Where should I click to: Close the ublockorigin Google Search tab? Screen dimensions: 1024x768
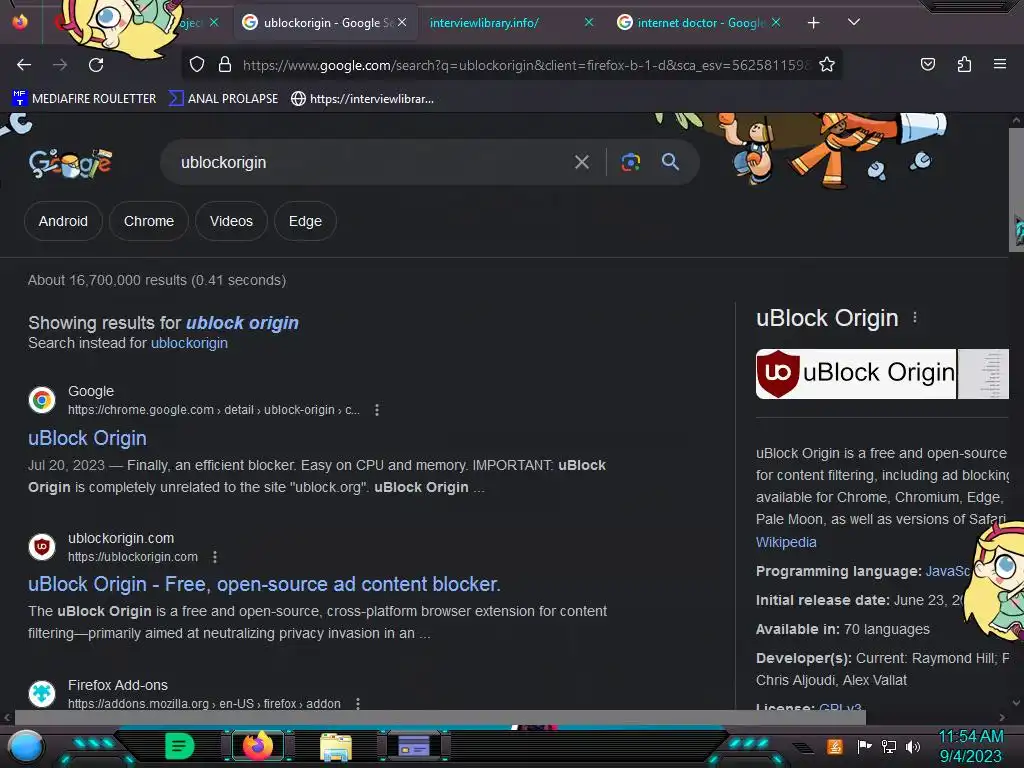[402, 22]
